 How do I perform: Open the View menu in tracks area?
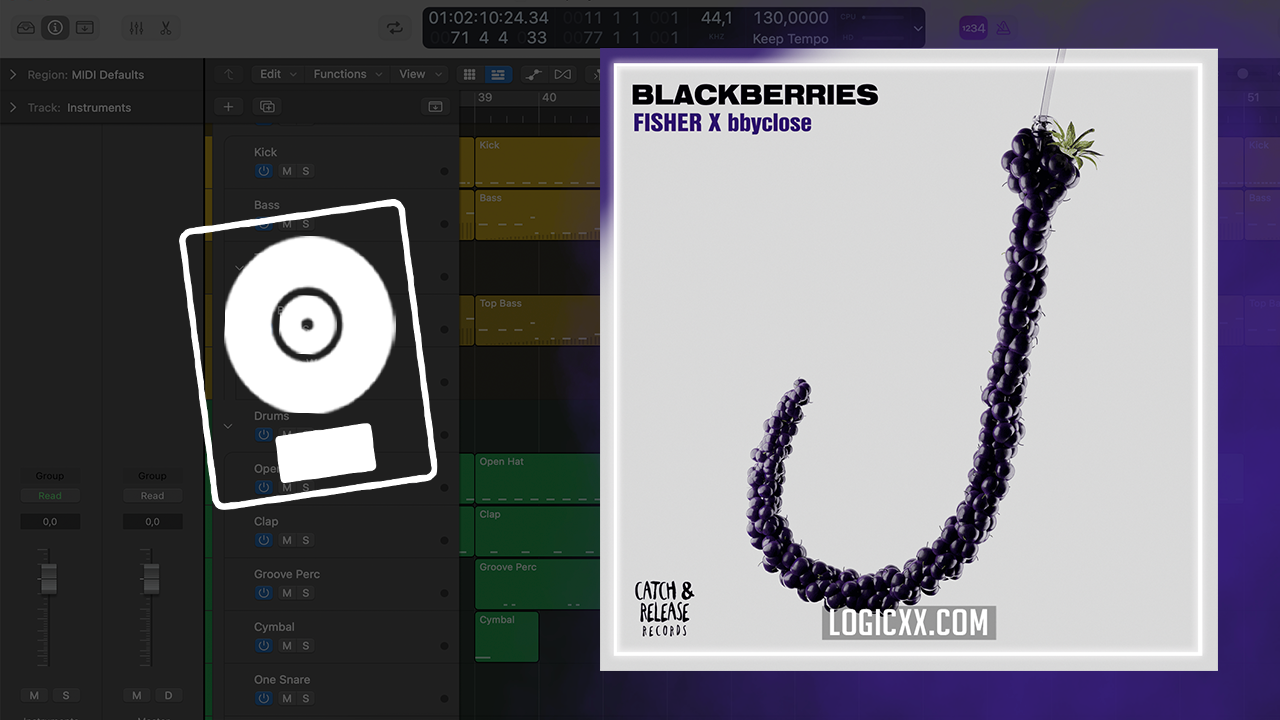[x=419, y=74]
